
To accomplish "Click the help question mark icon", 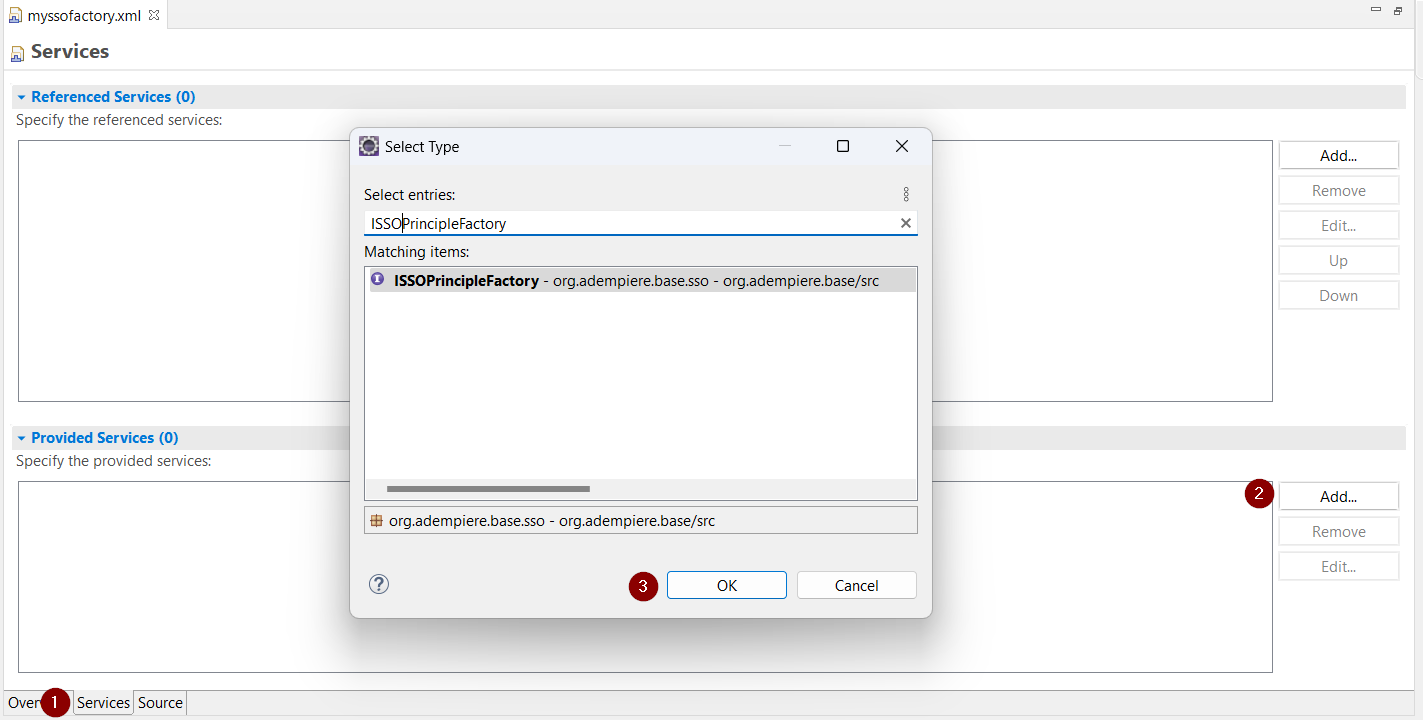I will [379, 585].
